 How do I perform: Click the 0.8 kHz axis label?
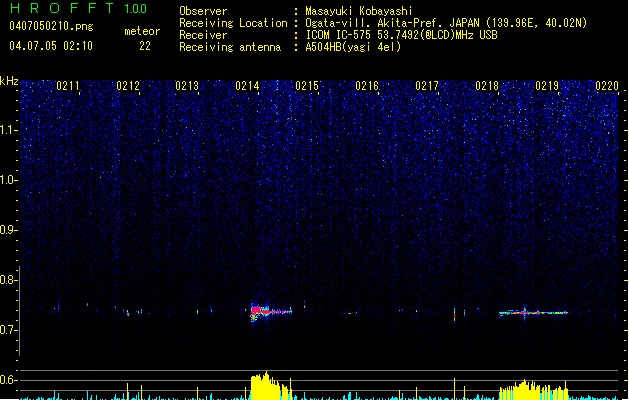(x=9, y=280)
